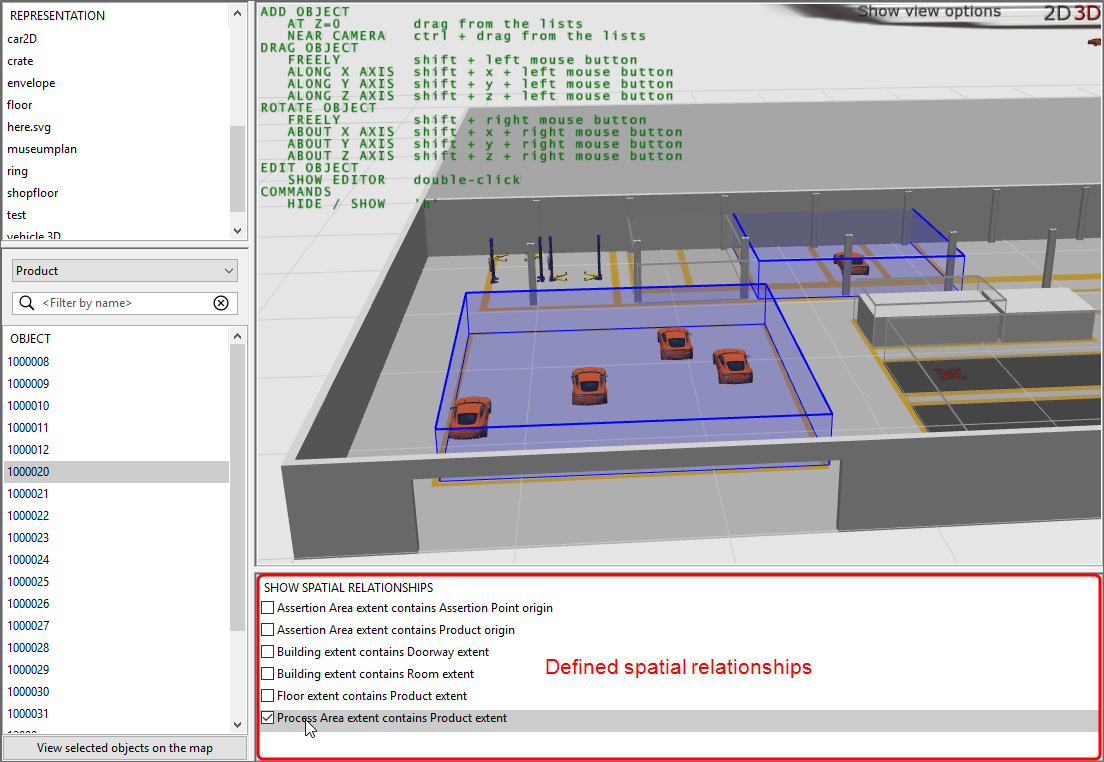Select object 1000024

click(117, 560)
